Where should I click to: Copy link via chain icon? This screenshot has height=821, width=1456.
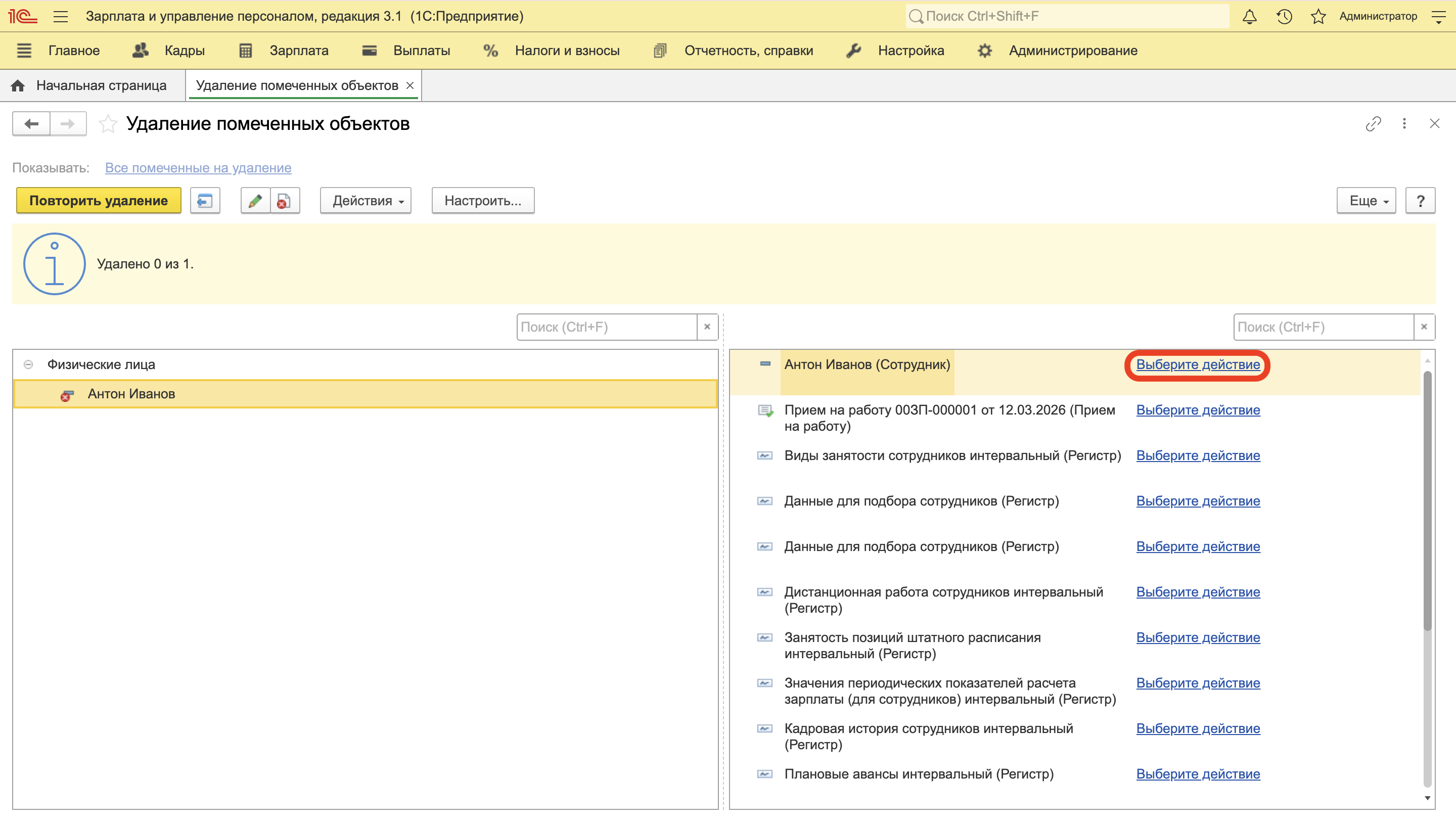(1373, 124)
